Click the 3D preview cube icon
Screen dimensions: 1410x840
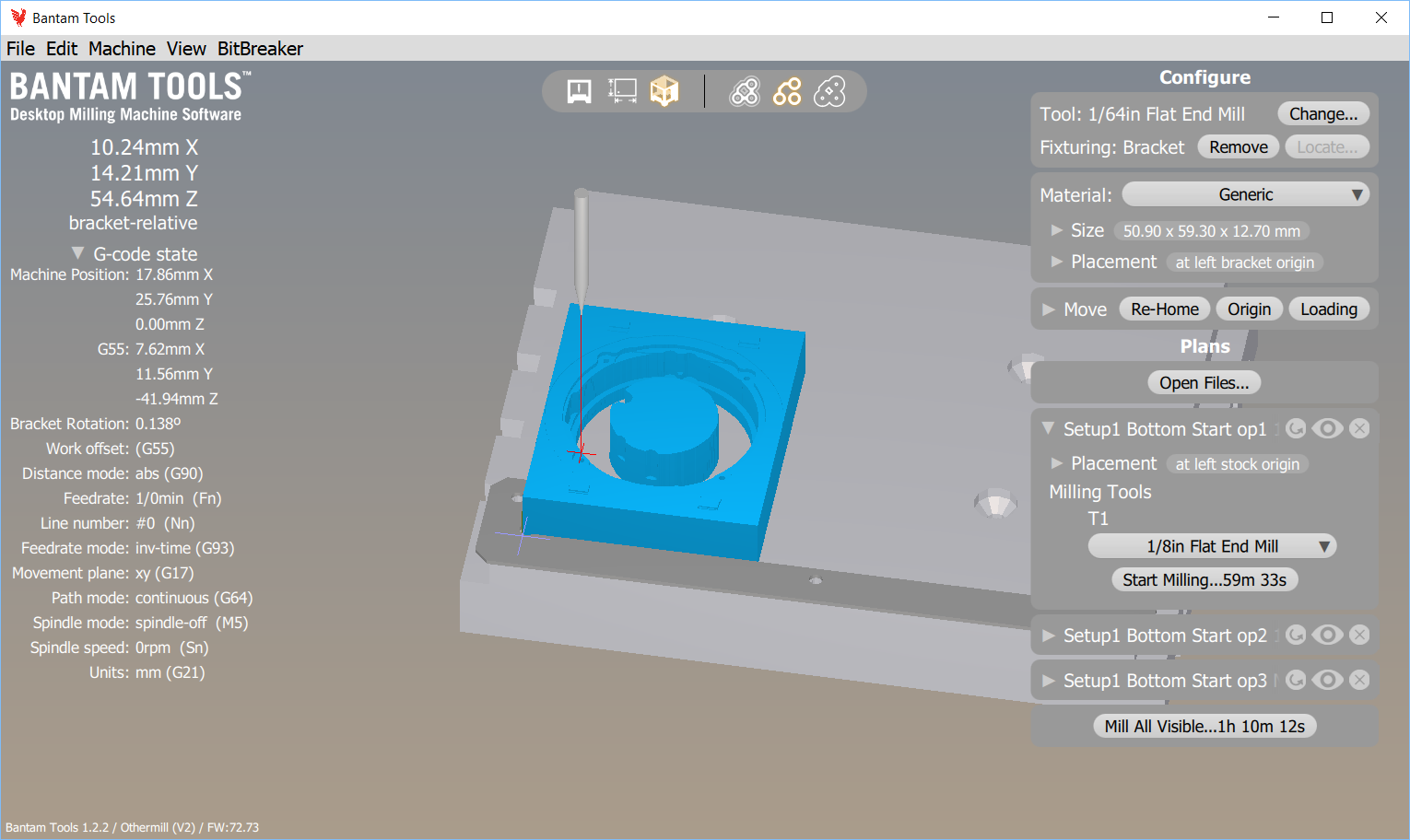(664, 90)
